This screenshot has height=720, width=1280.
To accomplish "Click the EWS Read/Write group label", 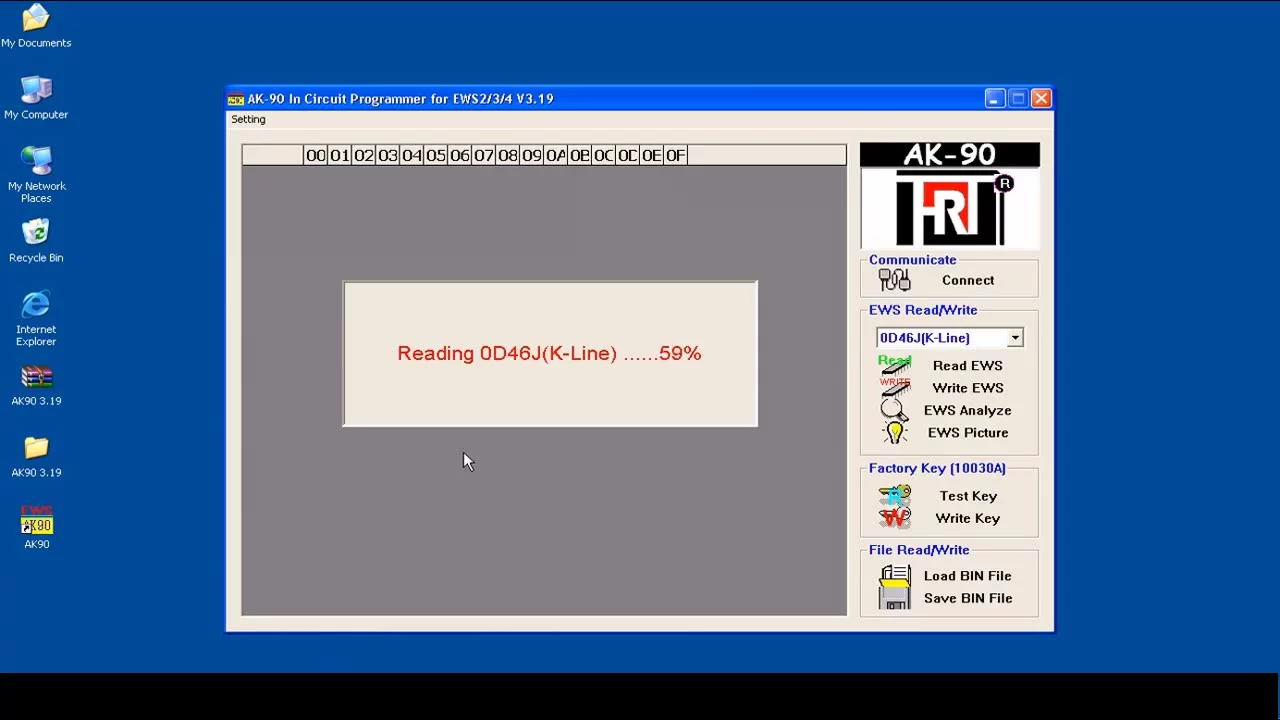I will [923, 310].
